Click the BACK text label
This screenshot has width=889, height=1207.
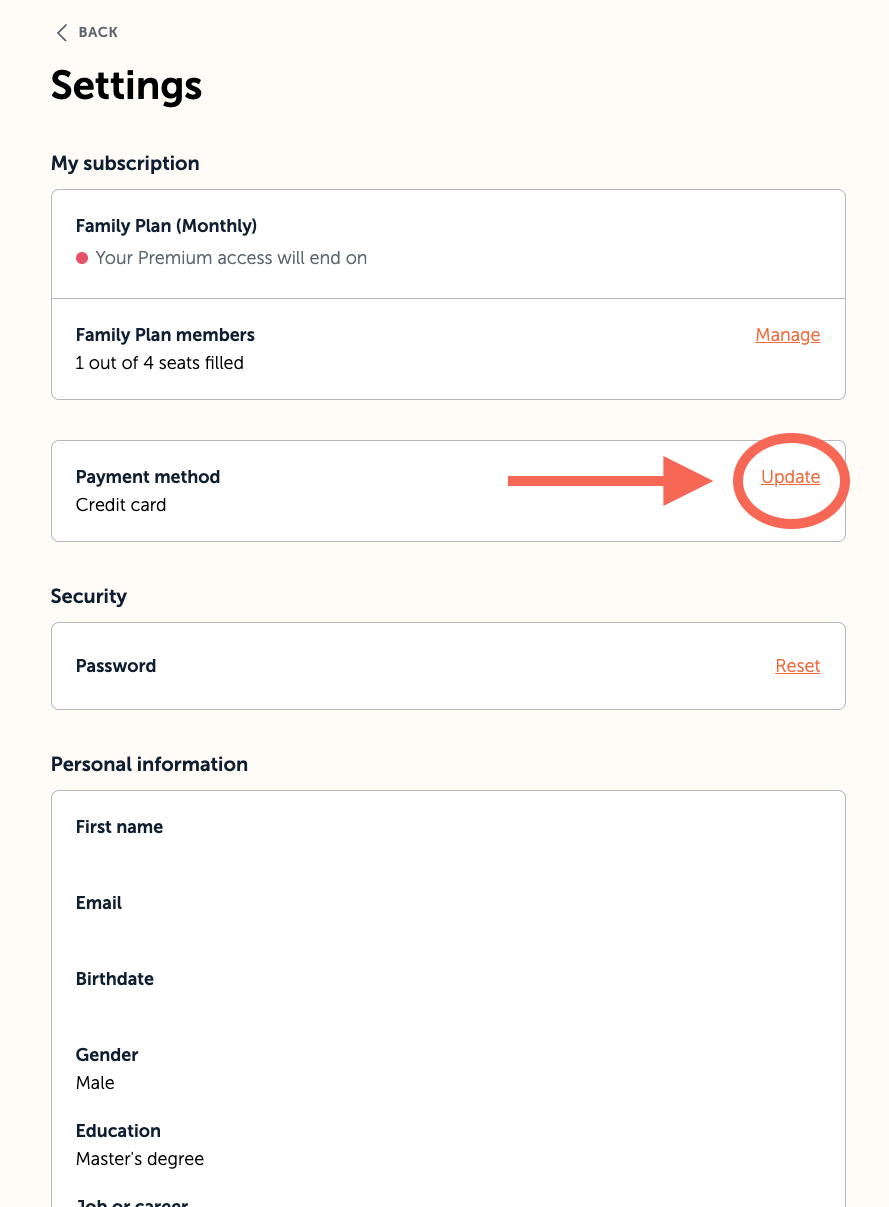click(98, 33)
